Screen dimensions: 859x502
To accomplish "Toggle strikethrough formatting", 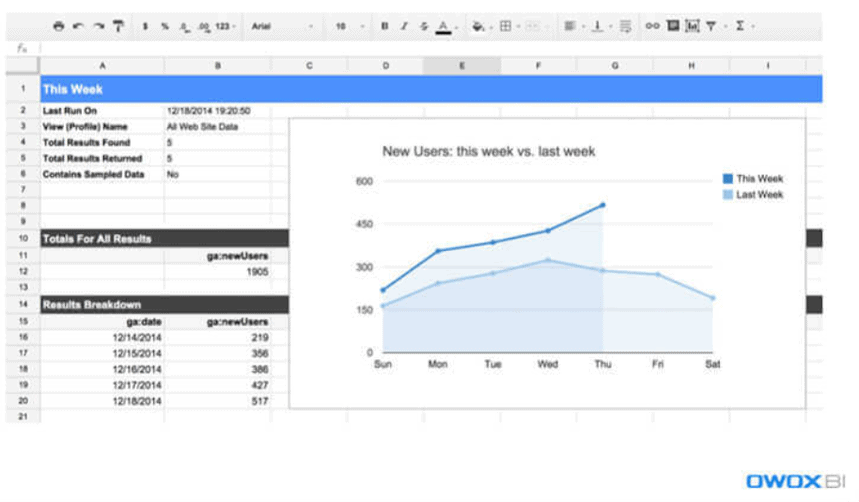I will [x=423, y=26].
